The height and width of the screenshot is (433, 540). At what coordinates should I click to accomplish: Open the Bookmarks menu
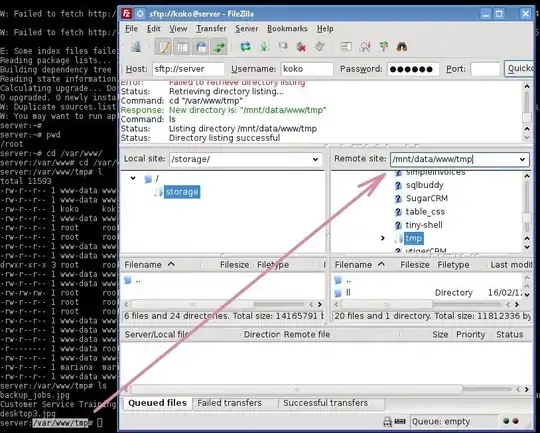tap(287, 29)
